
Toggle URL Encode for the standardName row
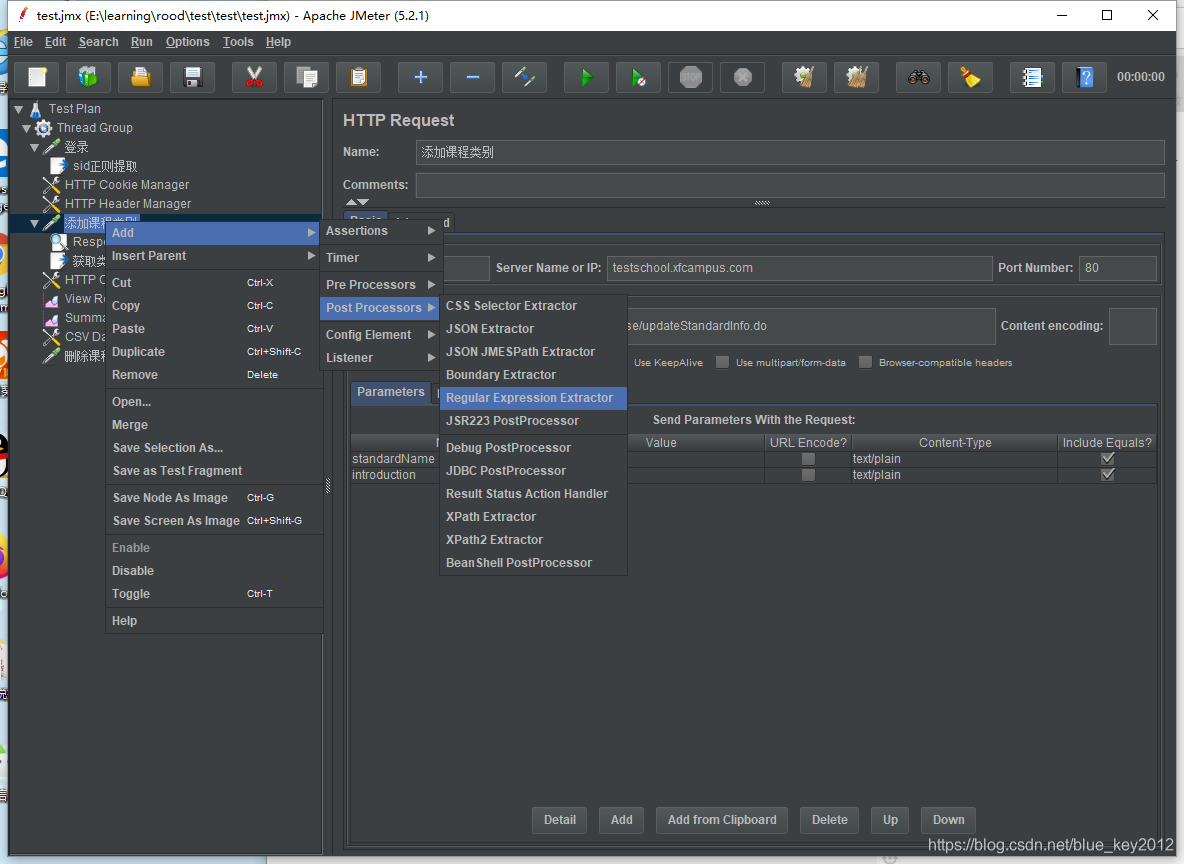tap(808, 458)
